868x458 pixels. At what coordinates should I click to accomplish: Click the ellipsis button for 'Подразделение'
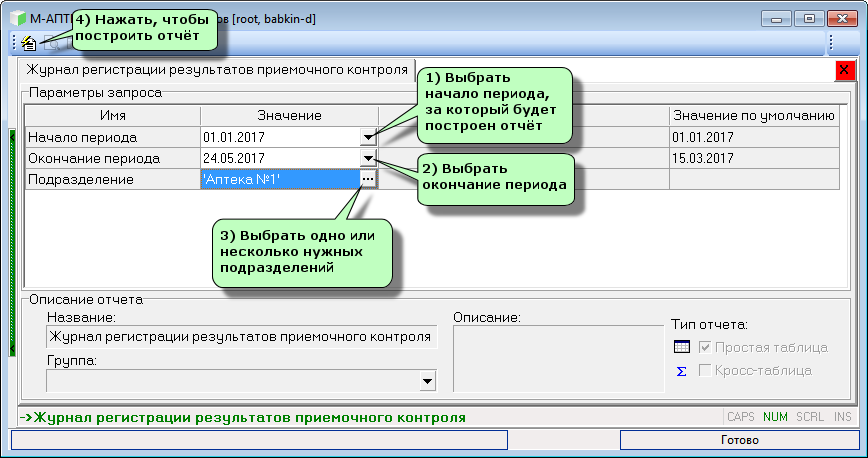pos(368,179)
